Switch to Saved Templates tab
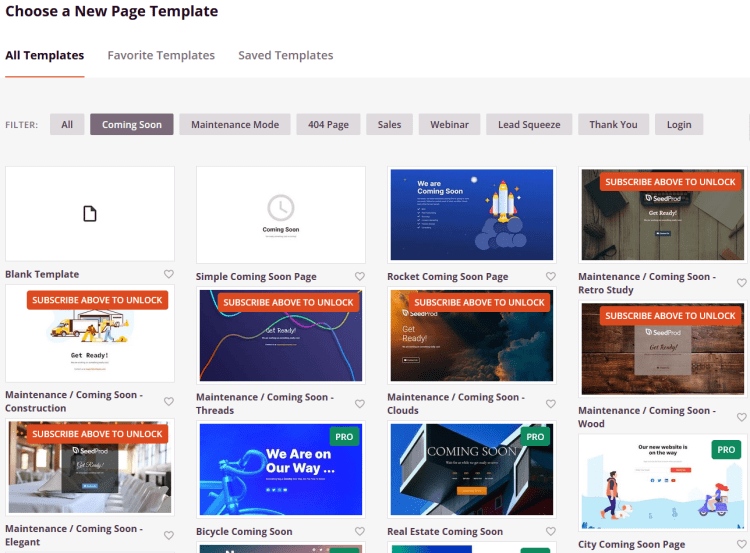 (286, 55)
